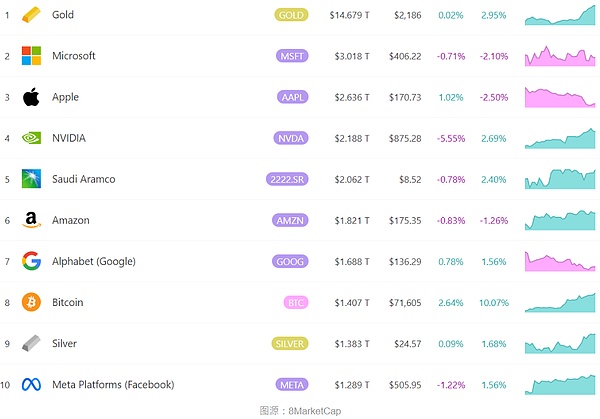Click the Bitcoin logo icon

31,302
